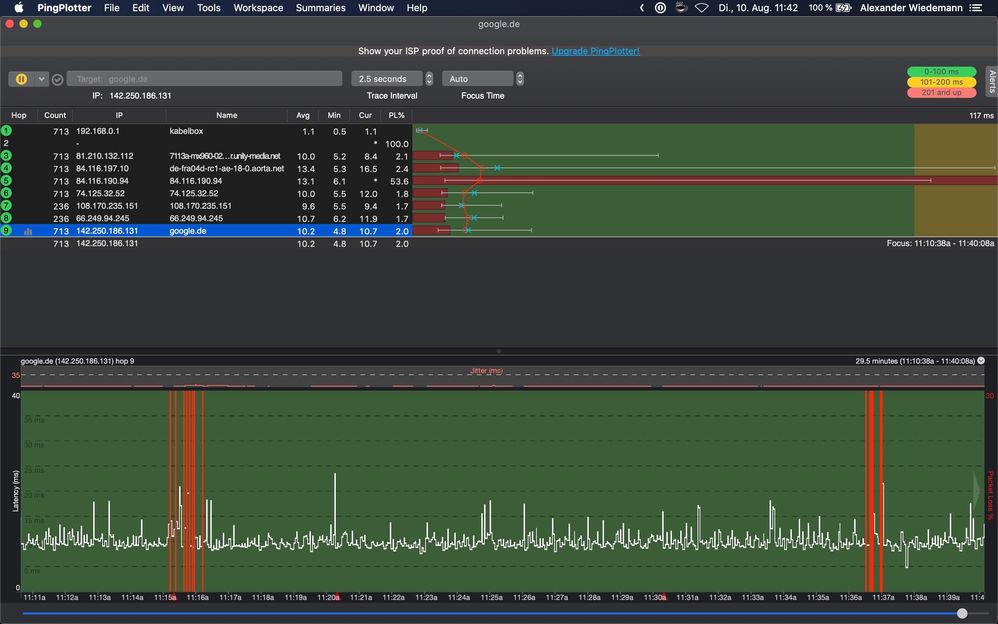Click the circled pause-style menu bar icon
This screenshot has height=624, width=998.
coord(661,8)
